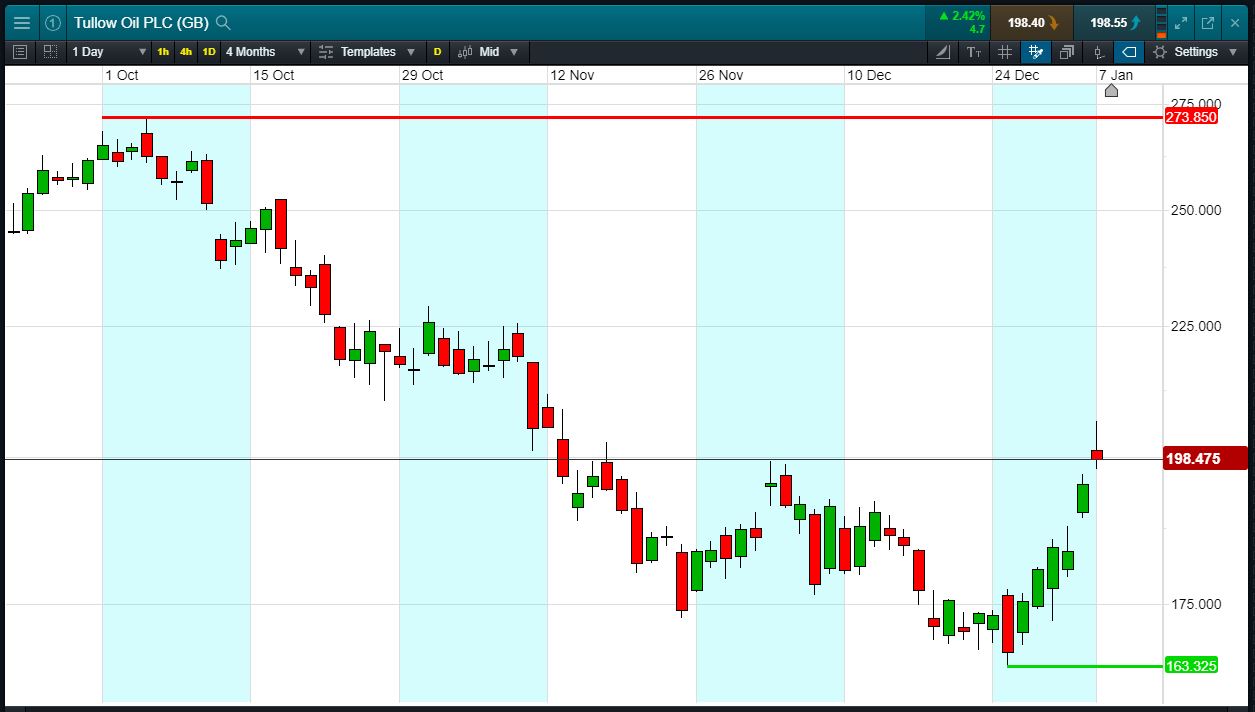Click the 250.000 price axis label
The height and width of the screenshot is (712, 1255).
1196,210
